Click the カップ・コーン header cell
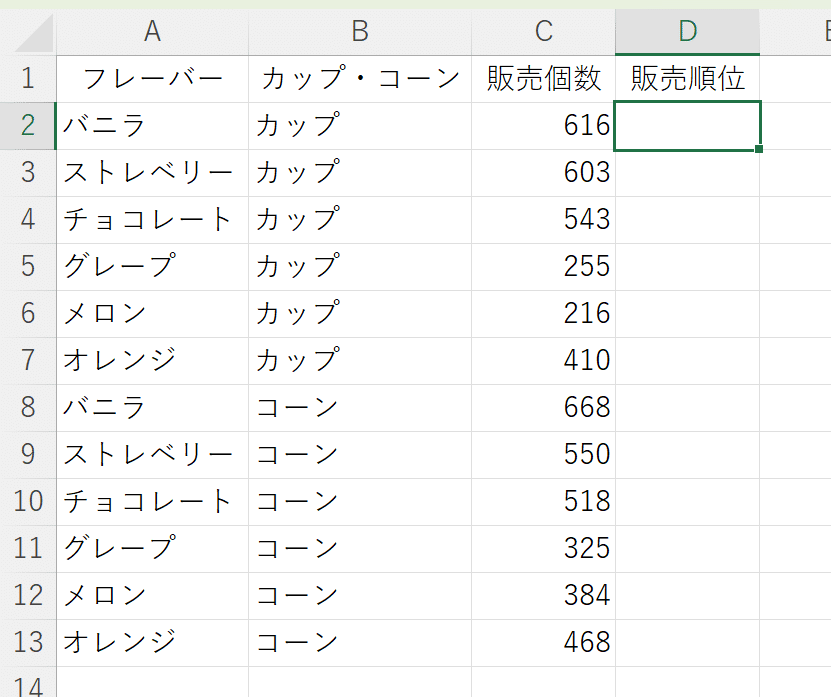This screenshot has height=697, width=831. 360,79
